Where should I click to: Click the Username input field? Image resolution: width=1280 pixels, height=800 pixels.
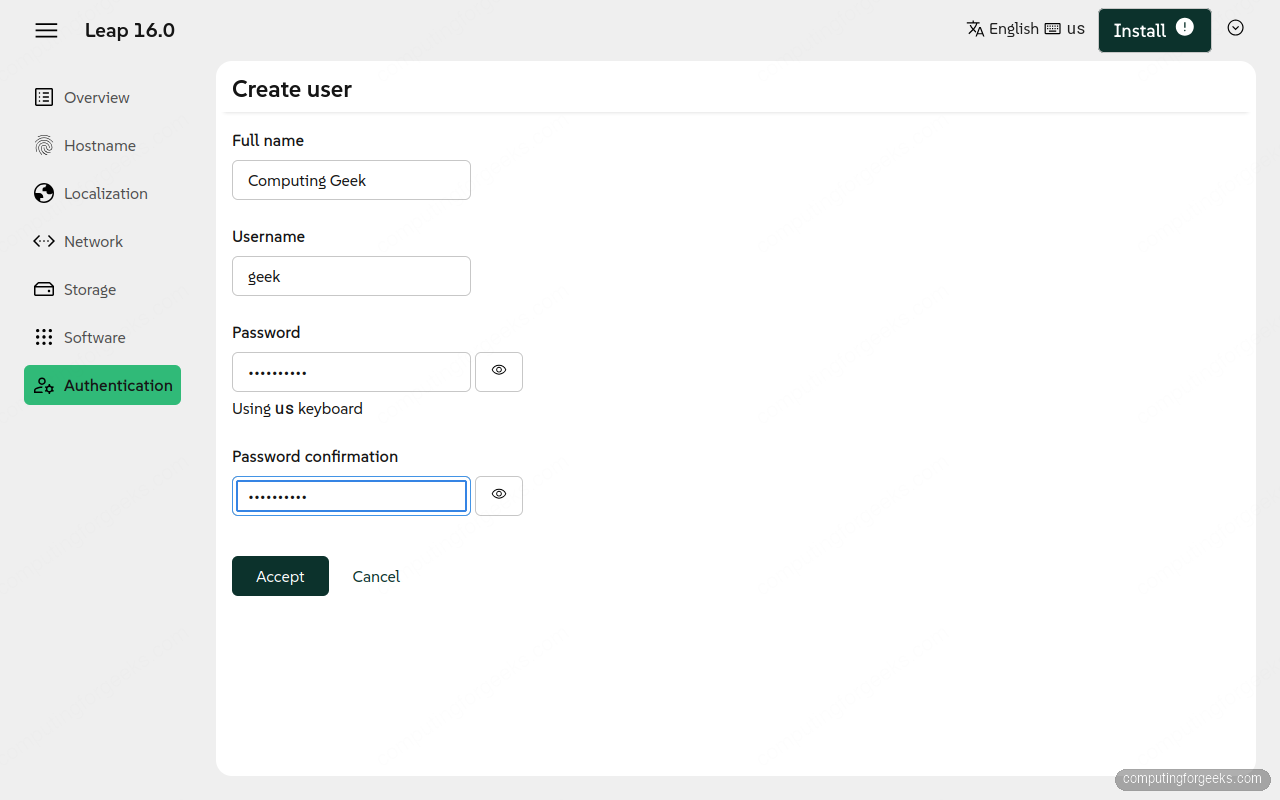coord(351,276)
